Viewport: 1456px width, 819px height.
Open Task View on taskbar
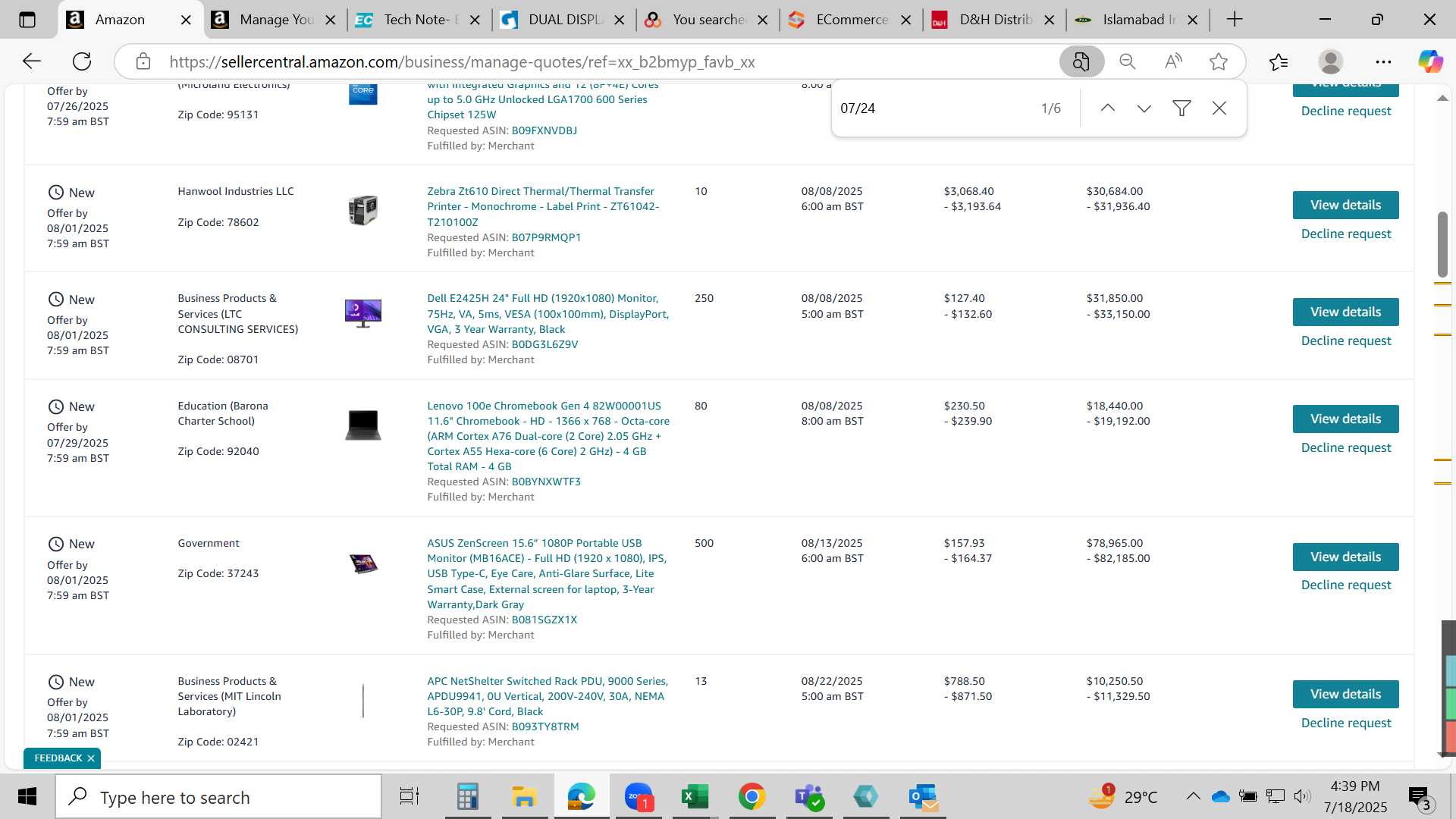[x=409, y=797]
